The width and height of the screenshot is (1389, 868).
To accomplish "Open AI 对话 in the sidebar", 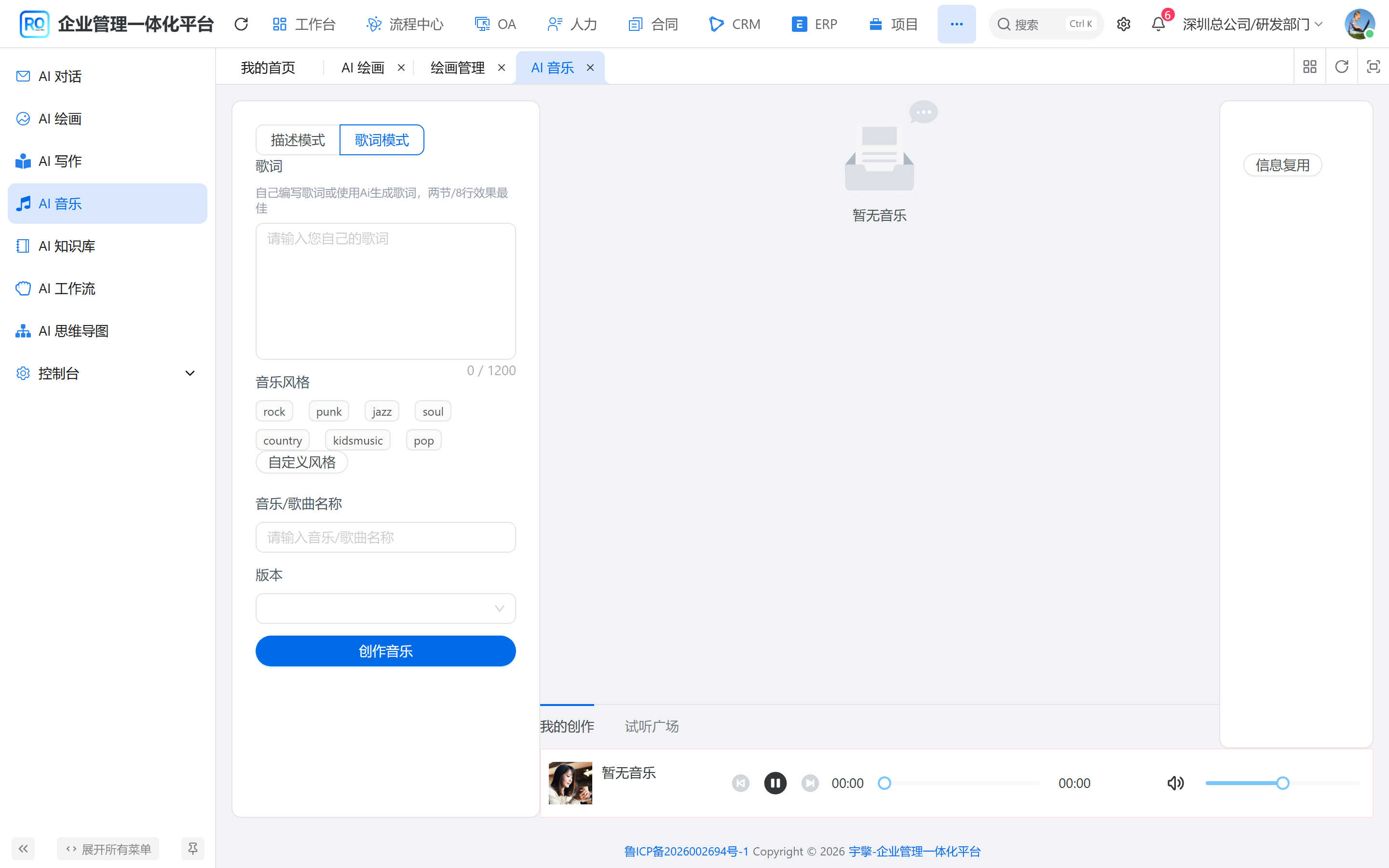I will [x=108, y=76].
